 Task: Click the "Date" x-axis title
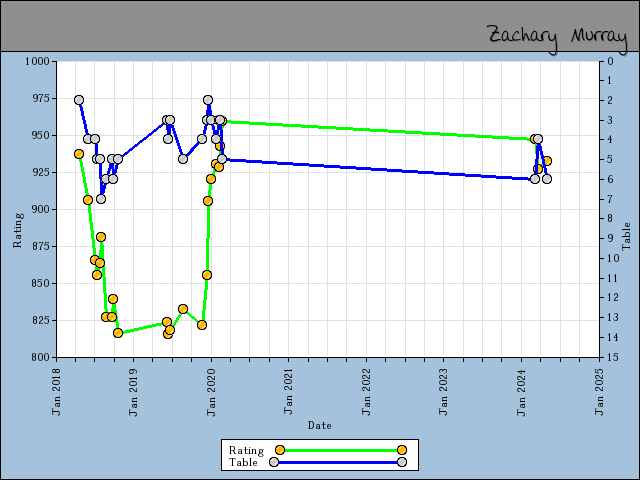320,425
